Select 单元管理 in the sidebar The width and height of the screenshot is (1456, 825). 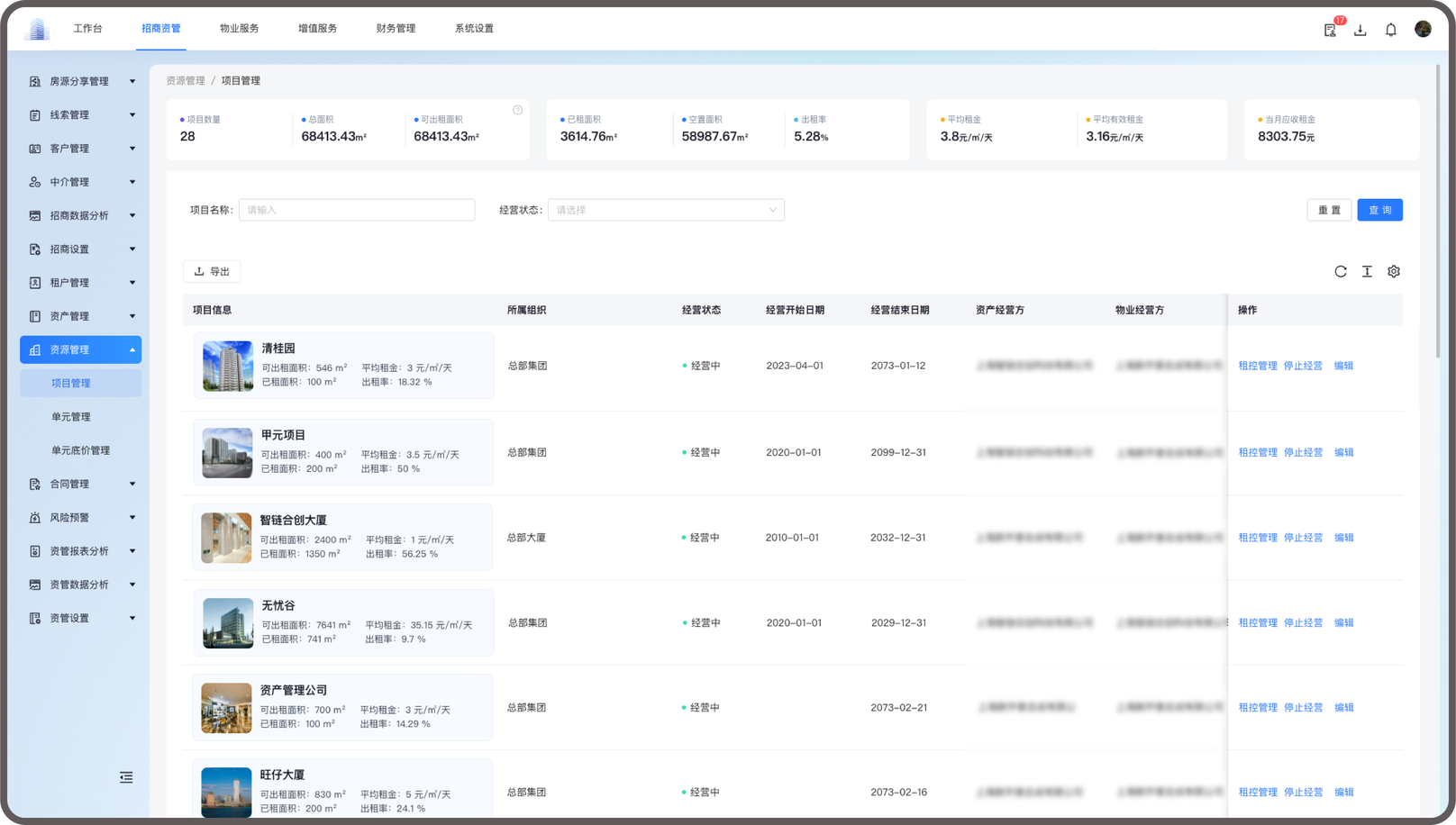[71, 417]
